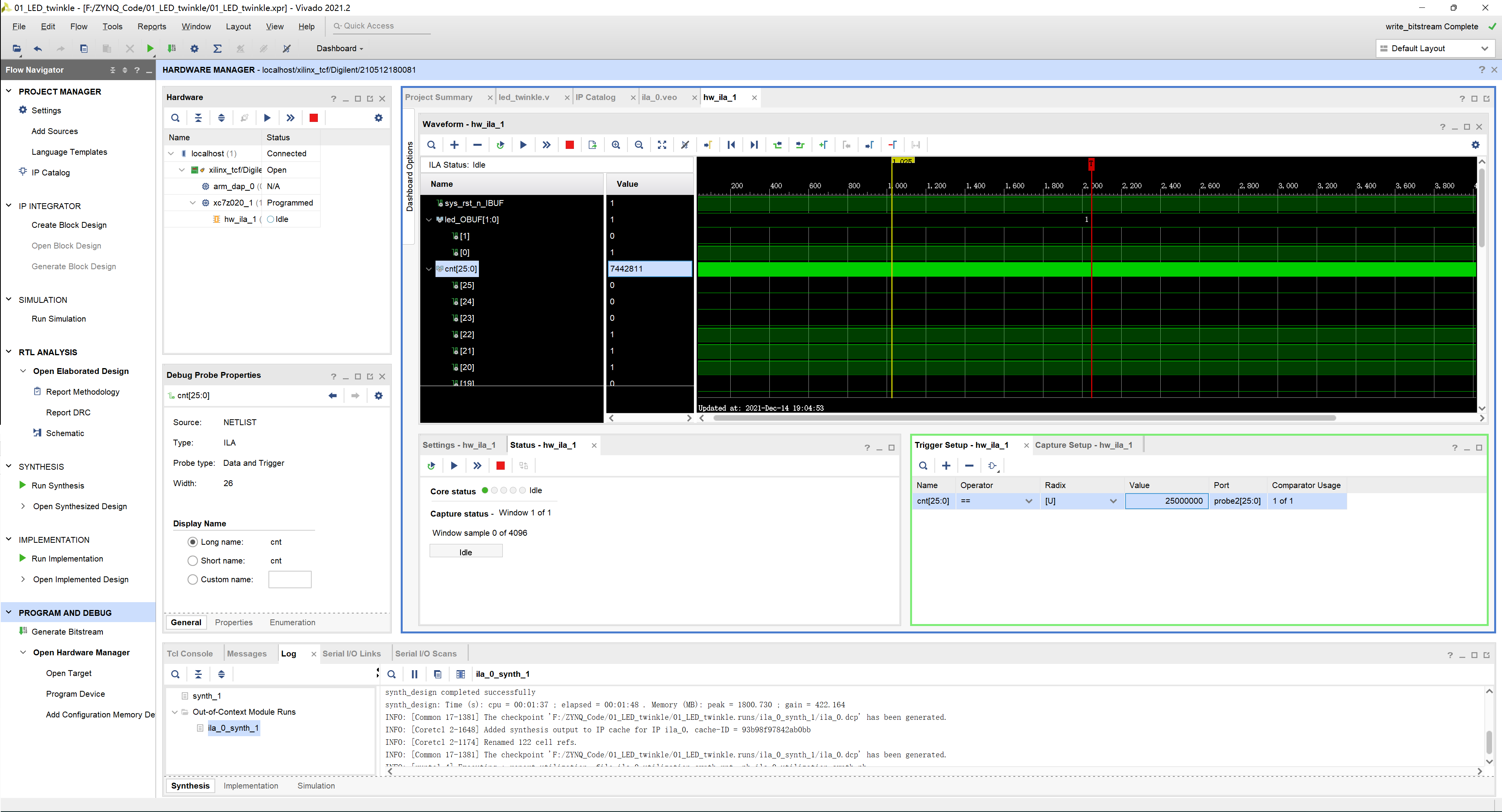Click the Undo arrow in main toolbar
1502x812 pixels.
click(x=38, y=48)
